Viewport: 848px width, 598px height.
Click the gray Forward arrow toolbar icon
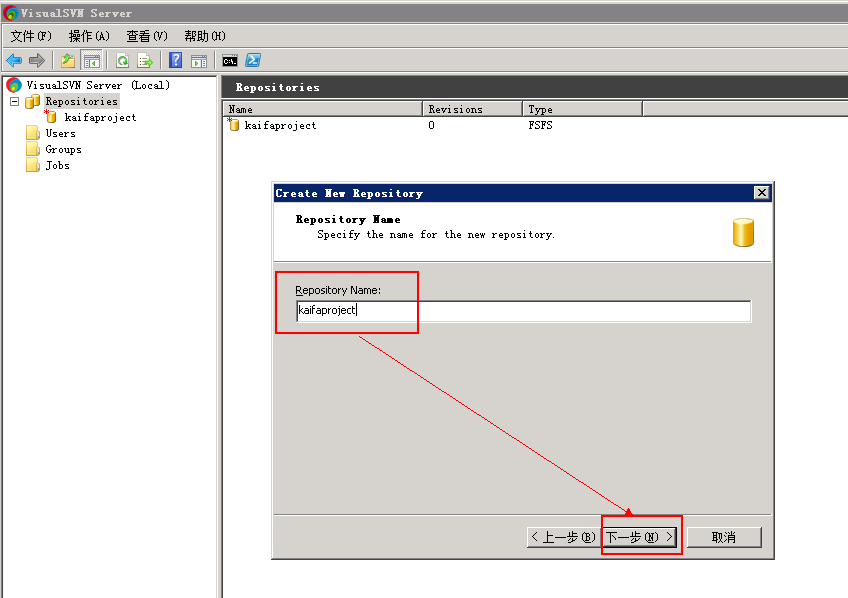[x=36, y=61]
